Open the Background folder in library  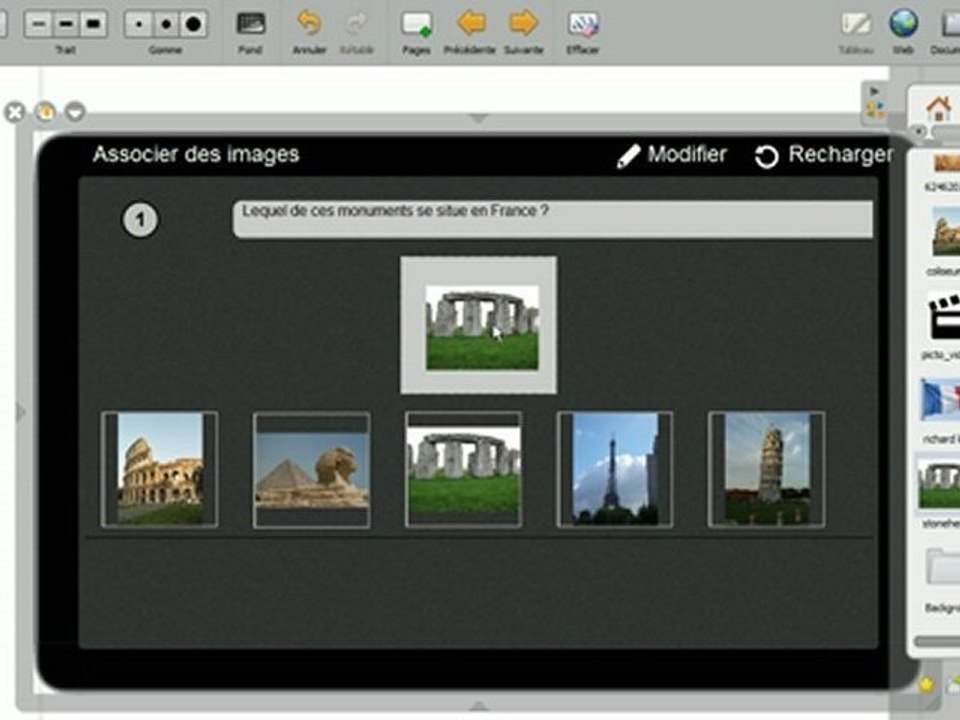coord(943,568)
